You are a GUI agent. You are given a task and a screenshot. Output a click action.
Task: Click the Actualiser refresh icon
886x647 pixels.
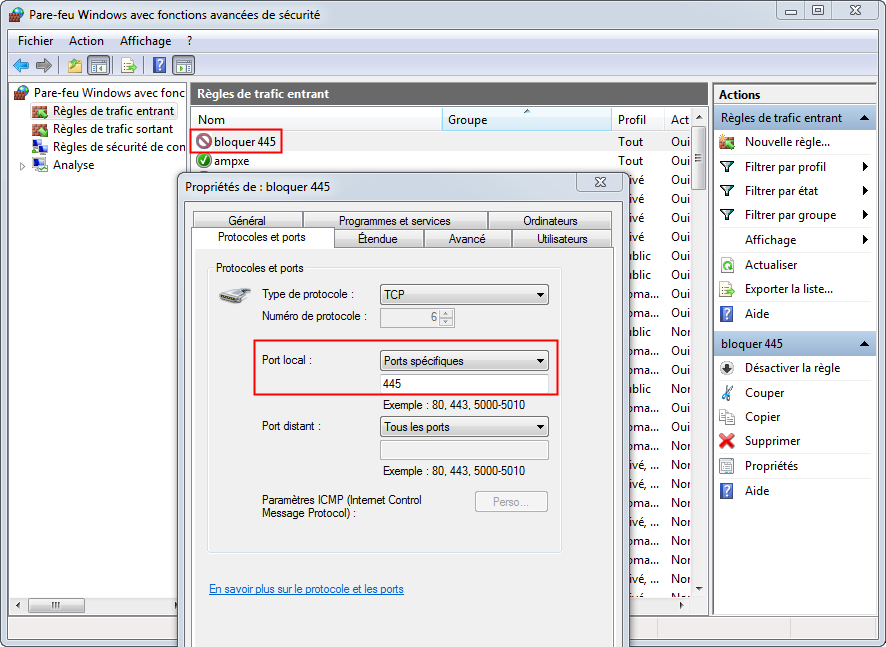pos(727,265)
